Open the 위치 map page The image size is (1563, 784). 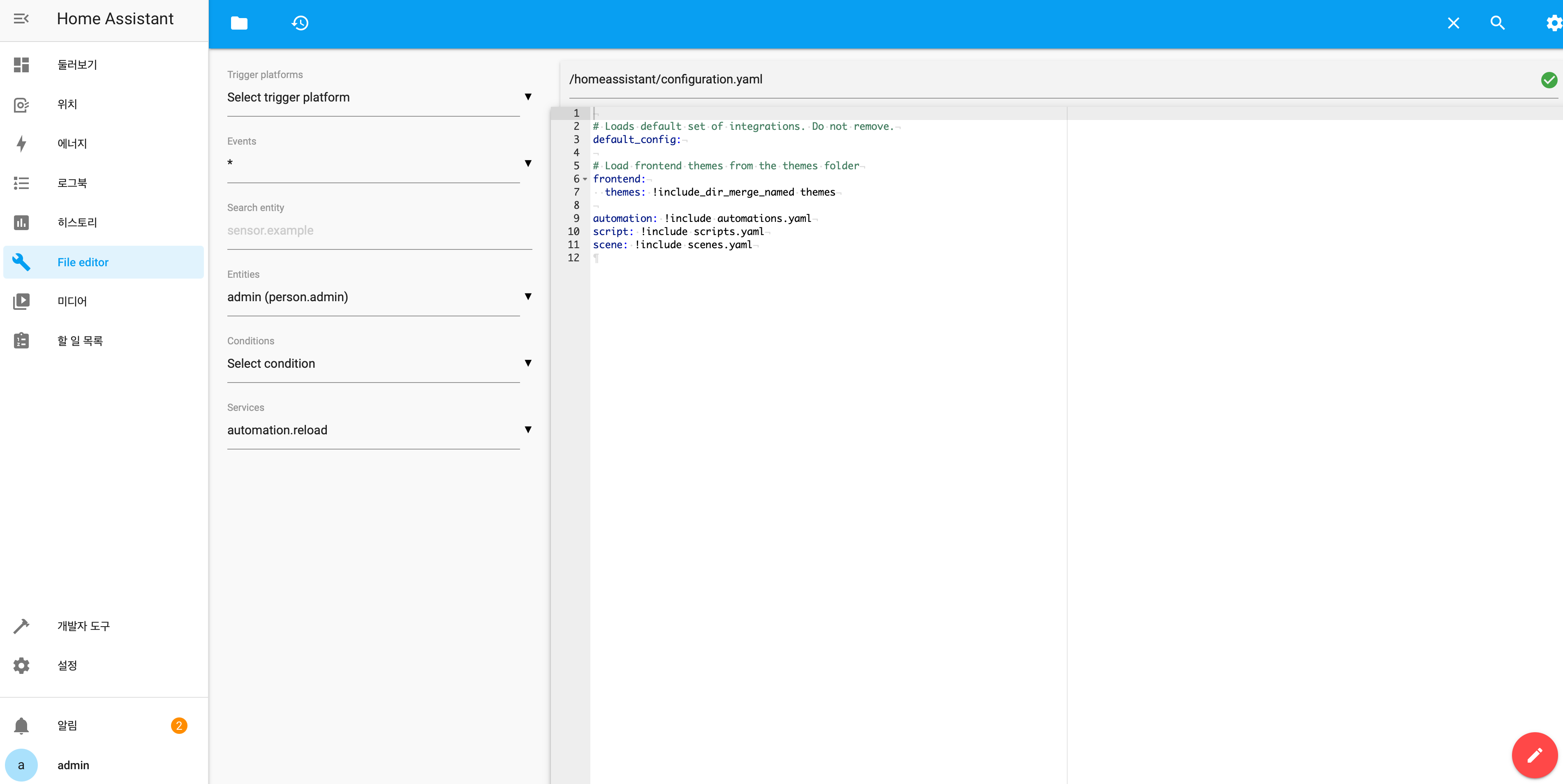104,104
